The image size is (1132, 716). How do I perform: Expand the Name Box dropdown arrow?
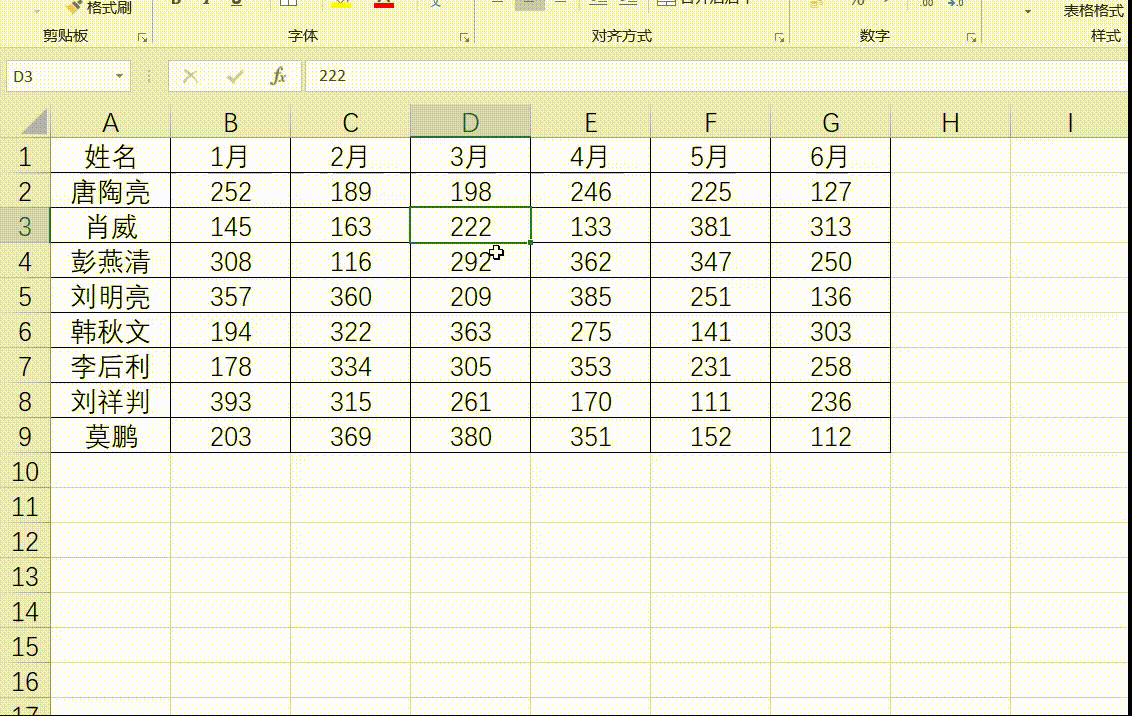coord(119,76)
